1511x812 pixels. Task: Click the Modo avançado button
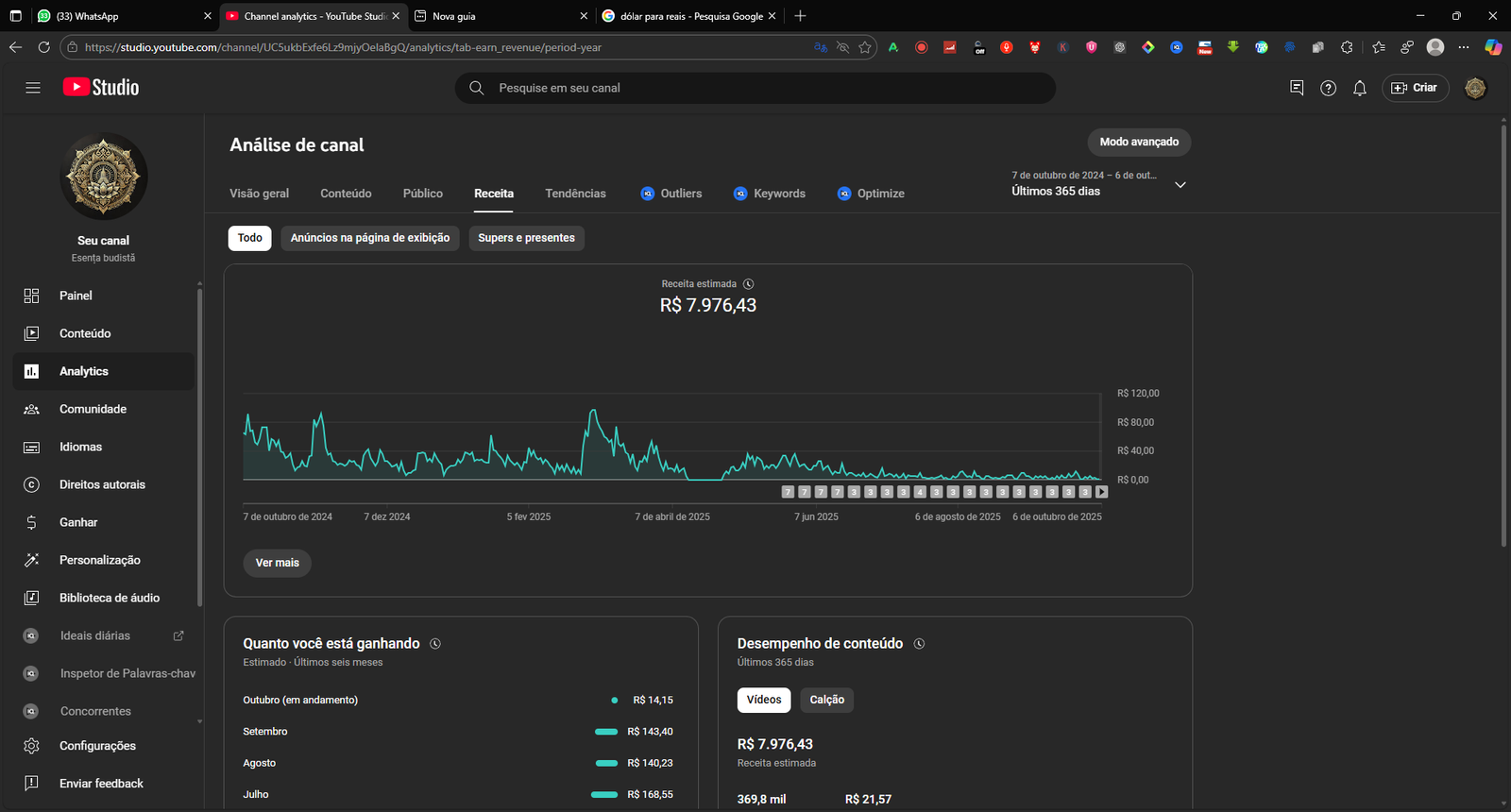pos(1139,142)
